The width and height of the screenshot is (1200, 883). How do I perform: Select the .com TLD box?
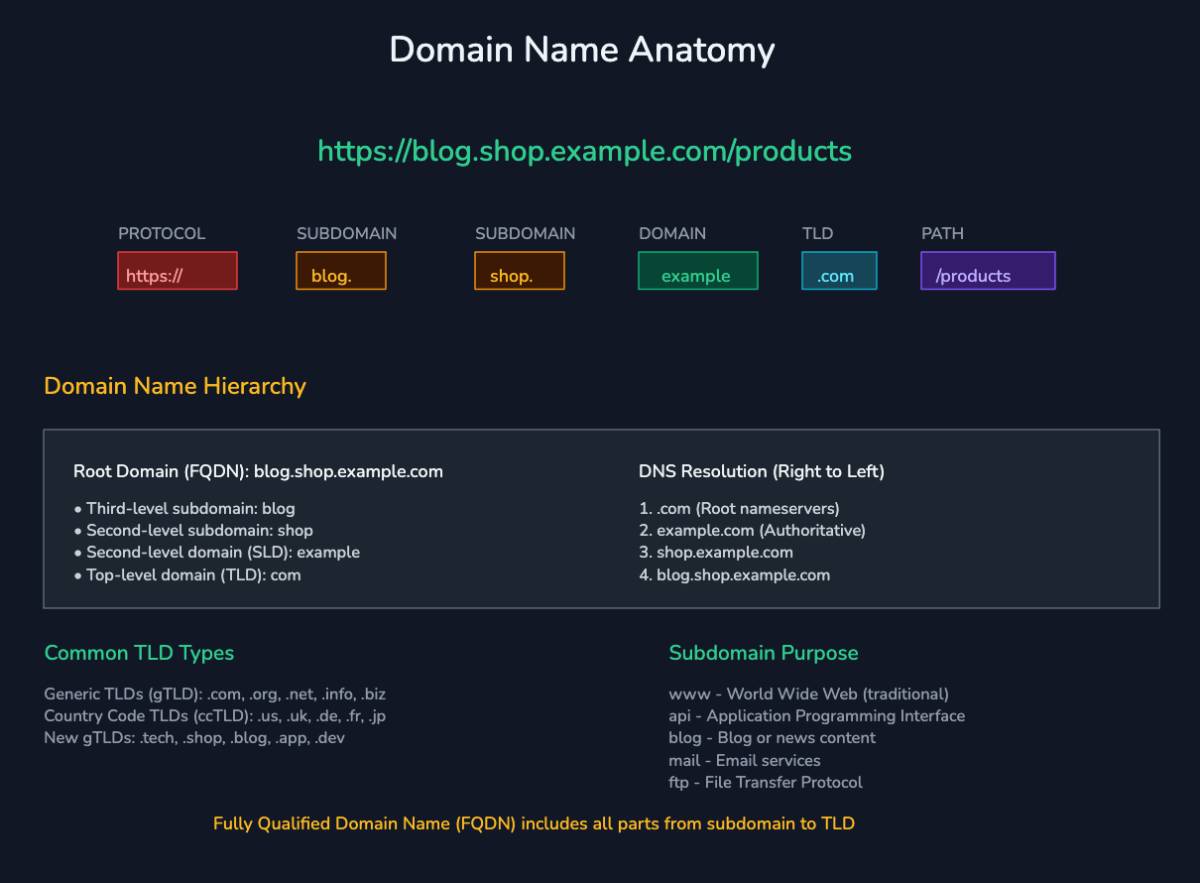pyautogui.click(x=839, y=270)
